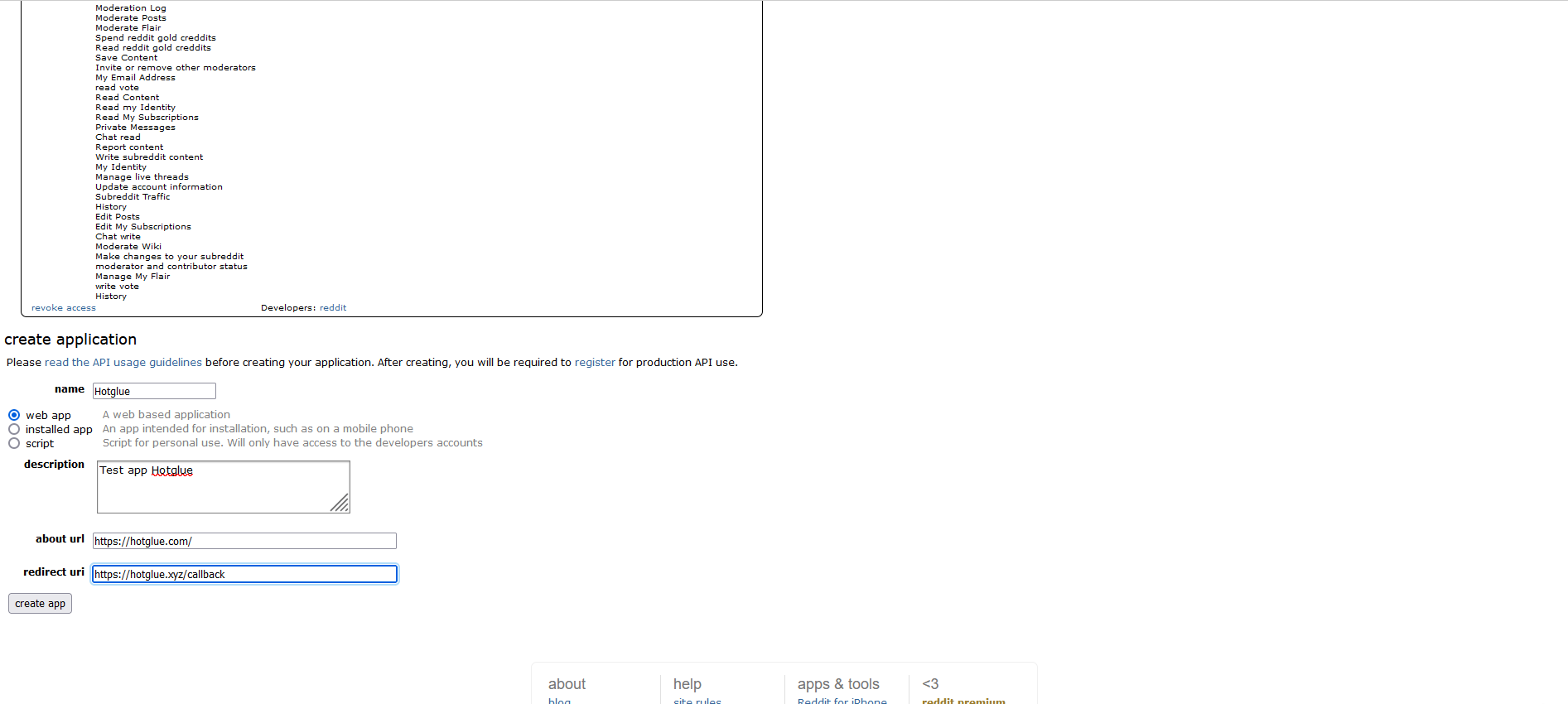
Task: Click the Spend reddit gold creddits text
Action: pos(156,38)
